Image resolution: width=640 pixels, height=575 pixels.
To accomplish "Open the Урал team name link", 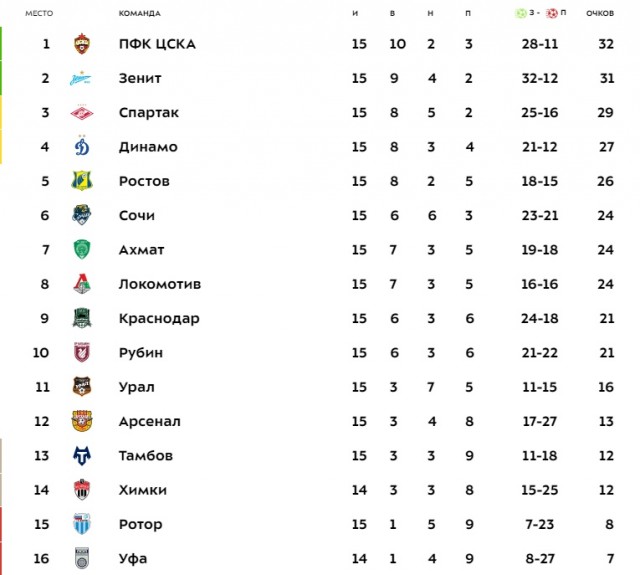I will coord(137,387).
